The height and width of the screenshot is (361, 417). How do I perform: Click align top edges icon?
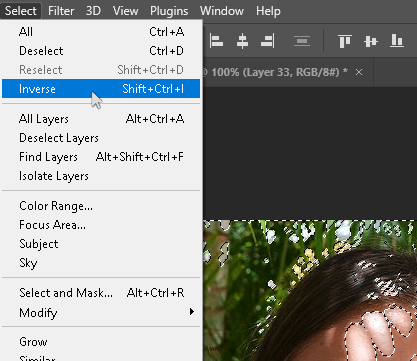coord(345,41)
